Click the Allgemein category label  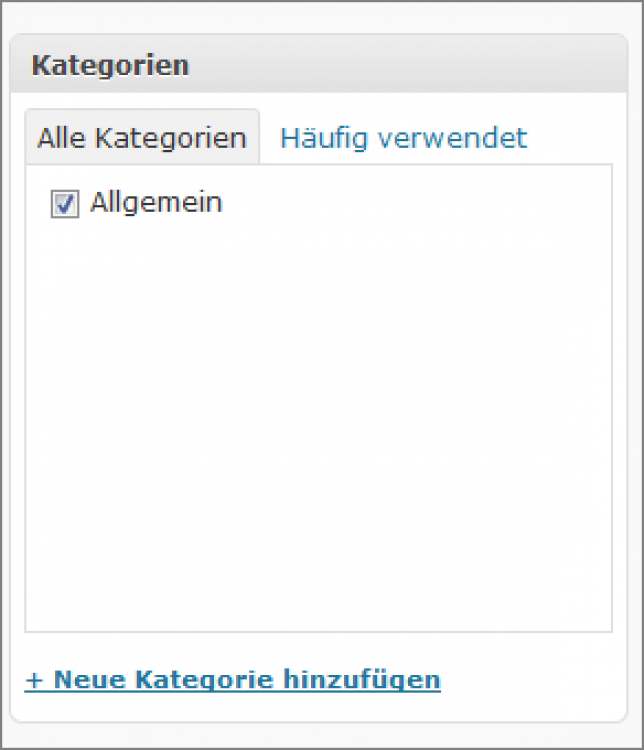156,203
